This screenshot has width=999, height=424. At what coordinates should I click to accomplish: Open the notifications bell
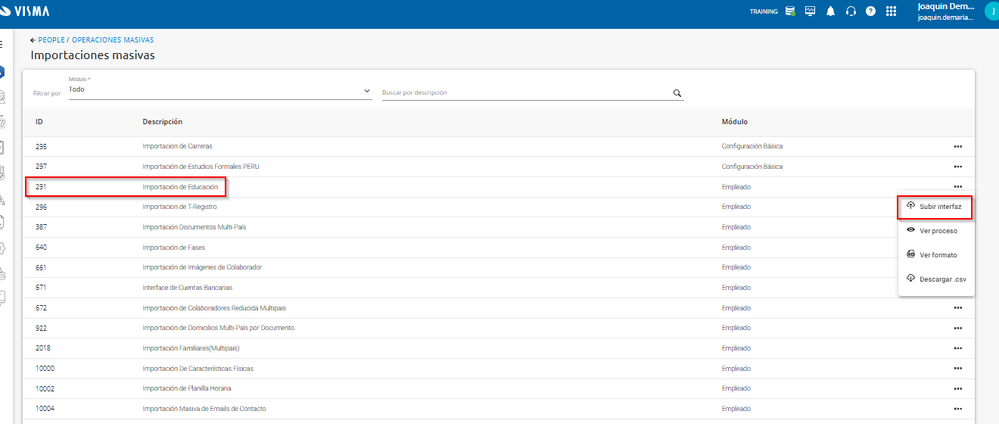(x=830, y=11)
